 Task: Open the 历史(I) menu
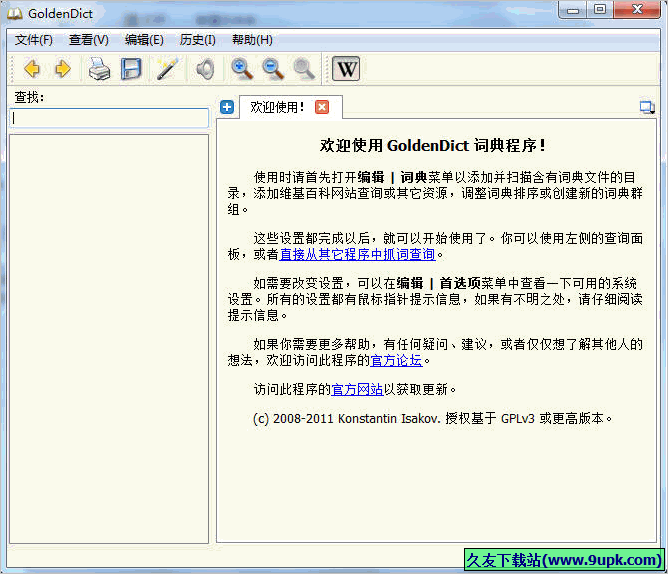click(197, 40)
